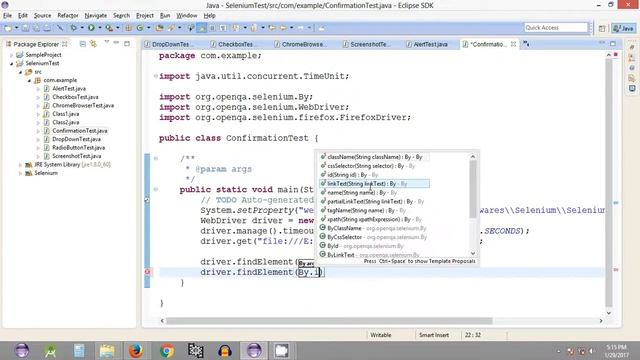This screenshot has width=640, height=360.
Task: Click into the Quick Access field
Action: pyautogui.click(x=556, y=27)
